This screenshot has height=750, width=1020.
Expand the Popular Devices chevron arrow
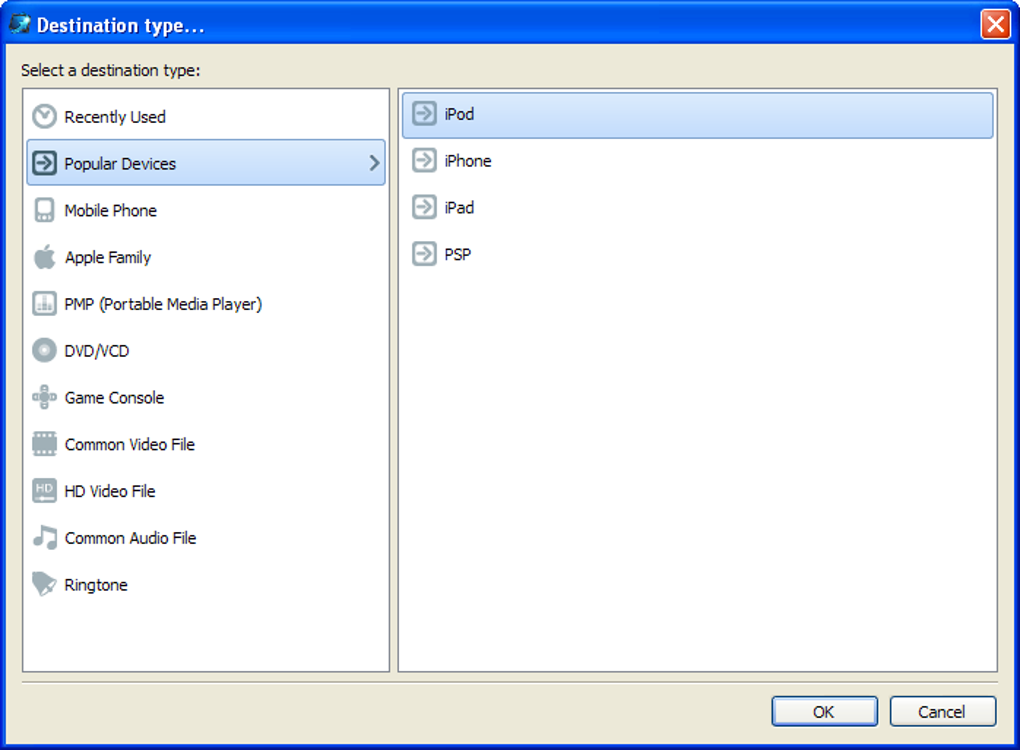374,163
